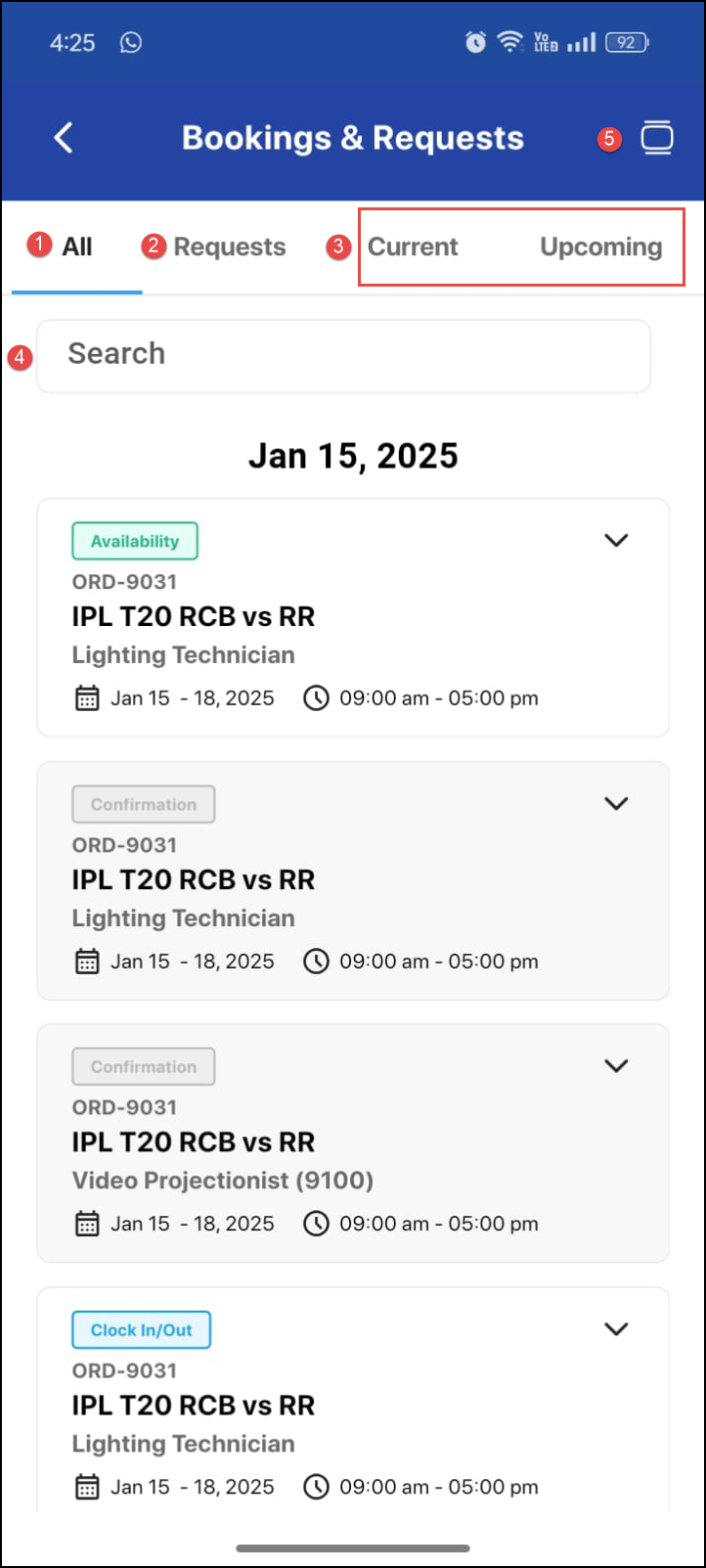Tap the green Availability status badge
706x1568 pixels.
click(135, 541)
